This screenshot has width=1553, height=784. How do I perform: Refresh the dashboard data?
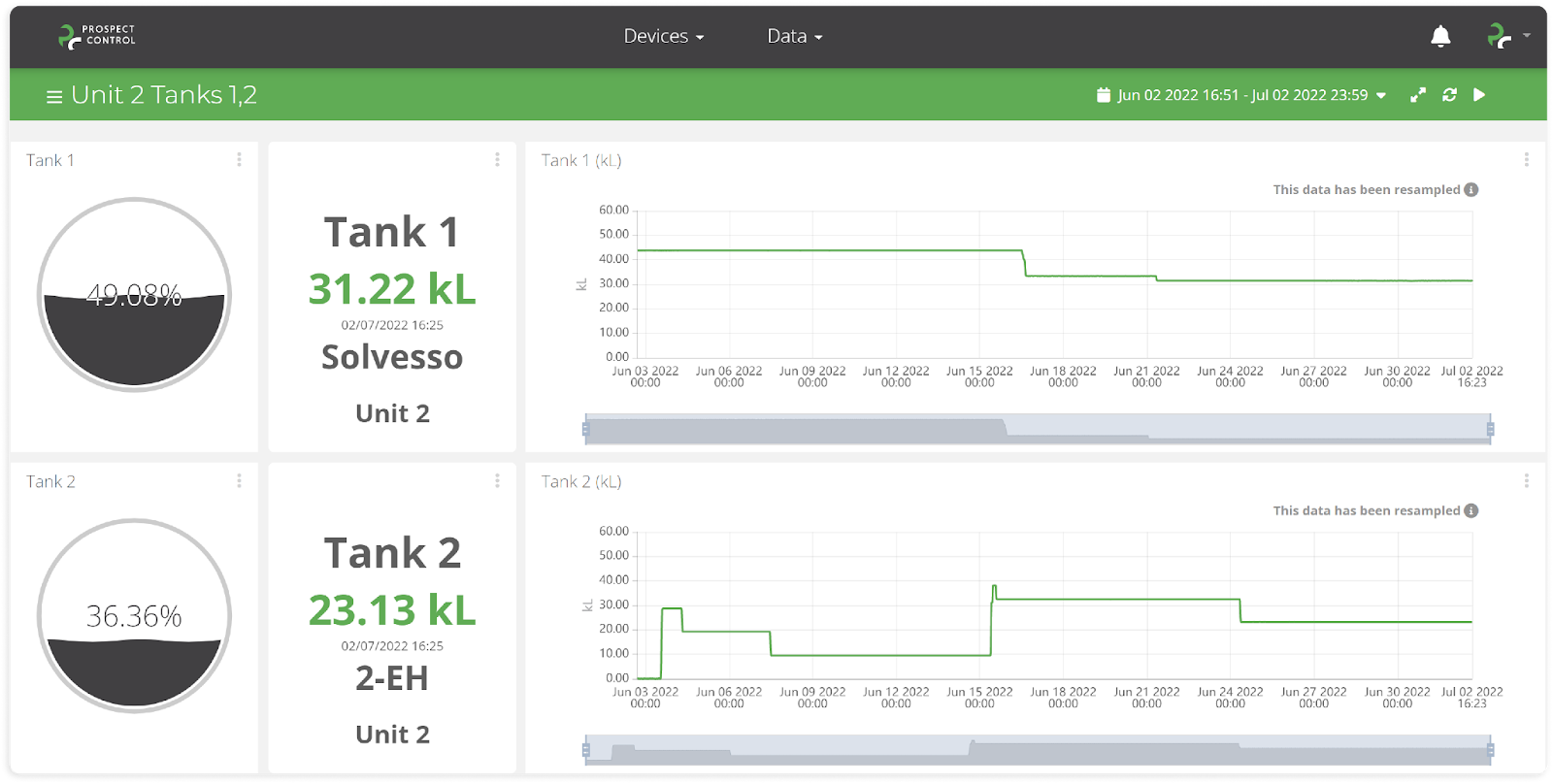pos(1449,95)
